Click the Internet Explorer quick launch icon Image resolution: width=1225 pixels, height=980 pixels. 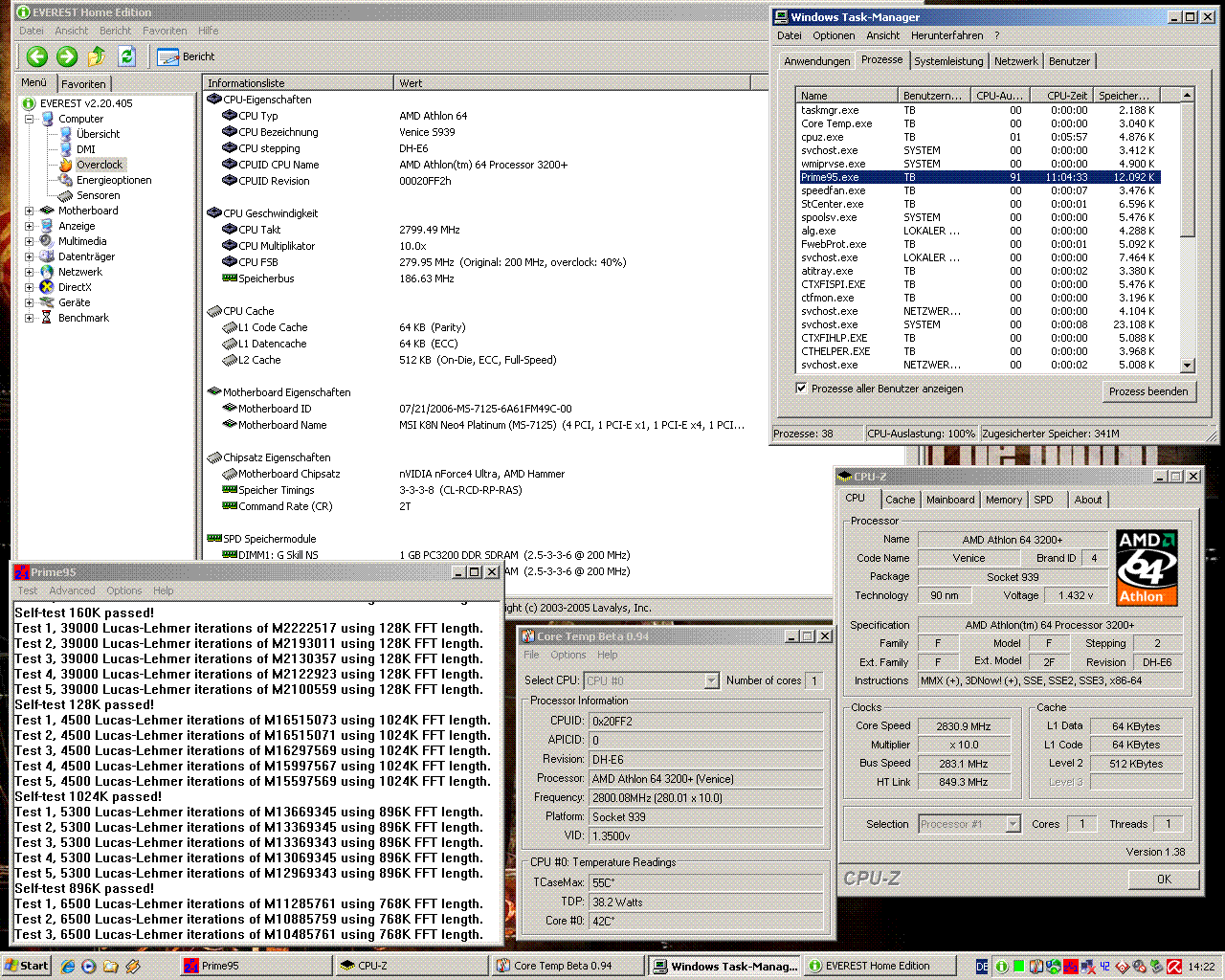68,966
